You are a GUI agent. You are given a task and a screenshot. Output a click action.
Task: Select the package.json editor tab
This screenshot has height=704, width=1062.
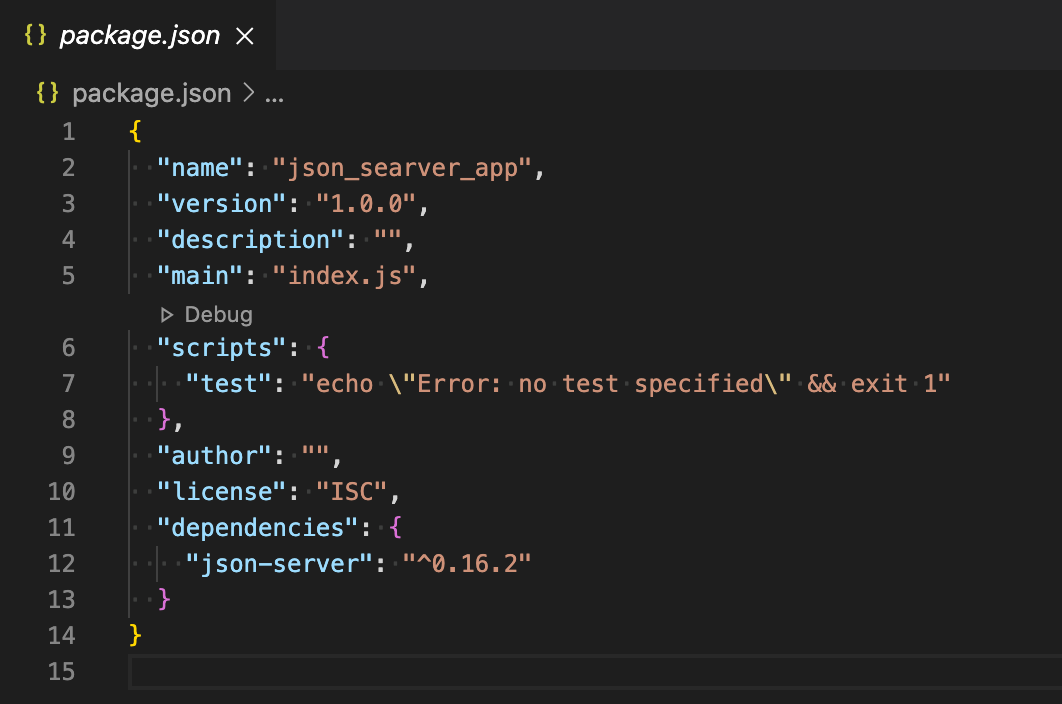click(x=138, y=35)
